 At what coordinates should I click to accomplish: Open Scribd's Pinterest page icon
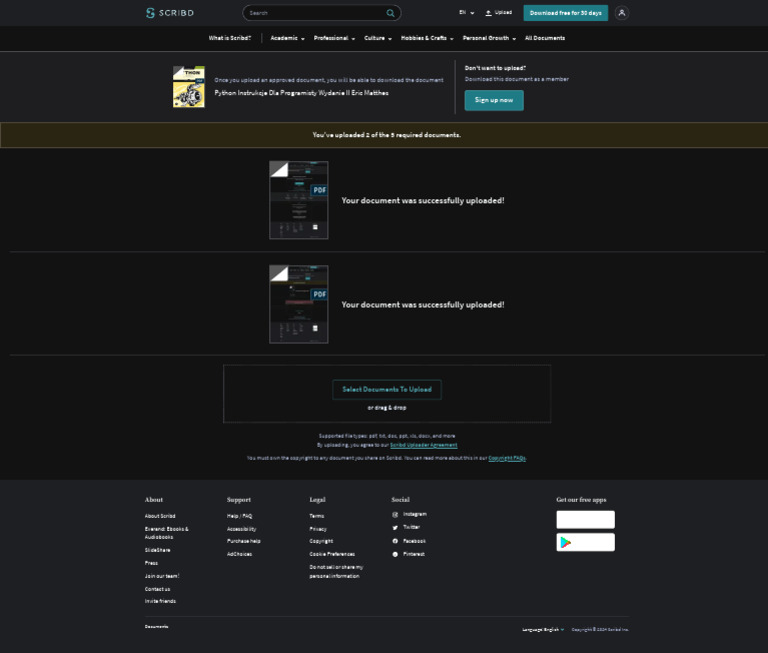click(x=395, y=554)
